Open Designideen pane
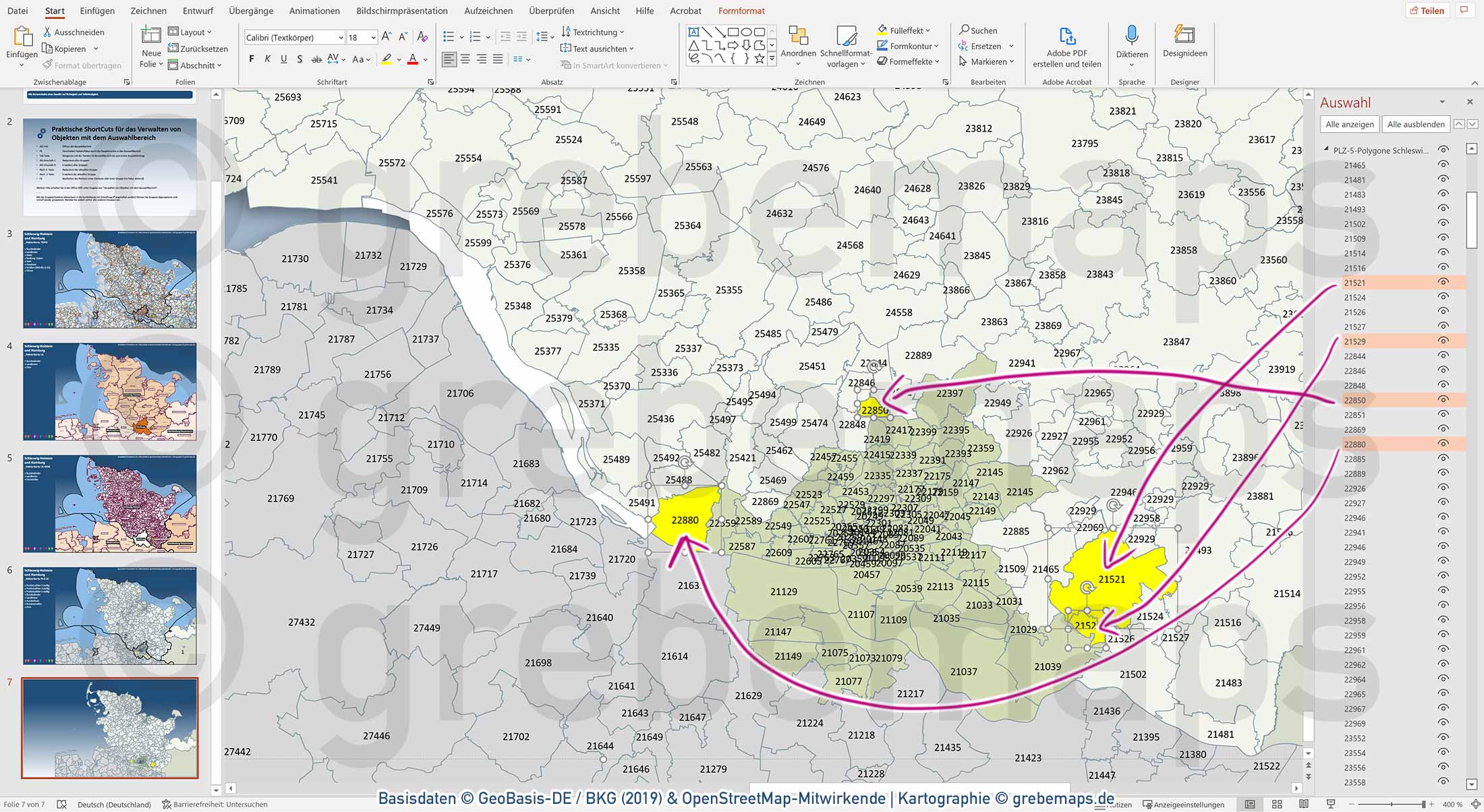 pos(1185,42)
